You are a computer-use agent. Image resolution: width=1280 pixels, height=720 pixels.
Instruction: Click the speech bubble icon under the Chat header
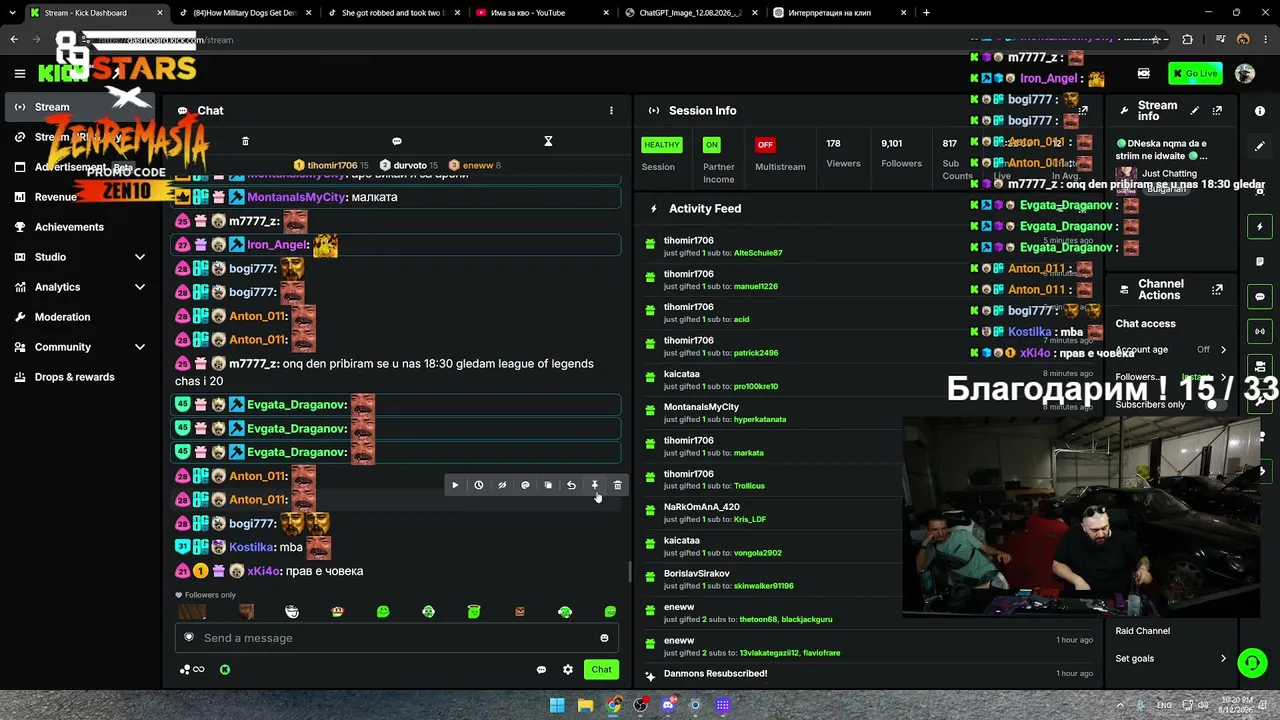[397, 141]
